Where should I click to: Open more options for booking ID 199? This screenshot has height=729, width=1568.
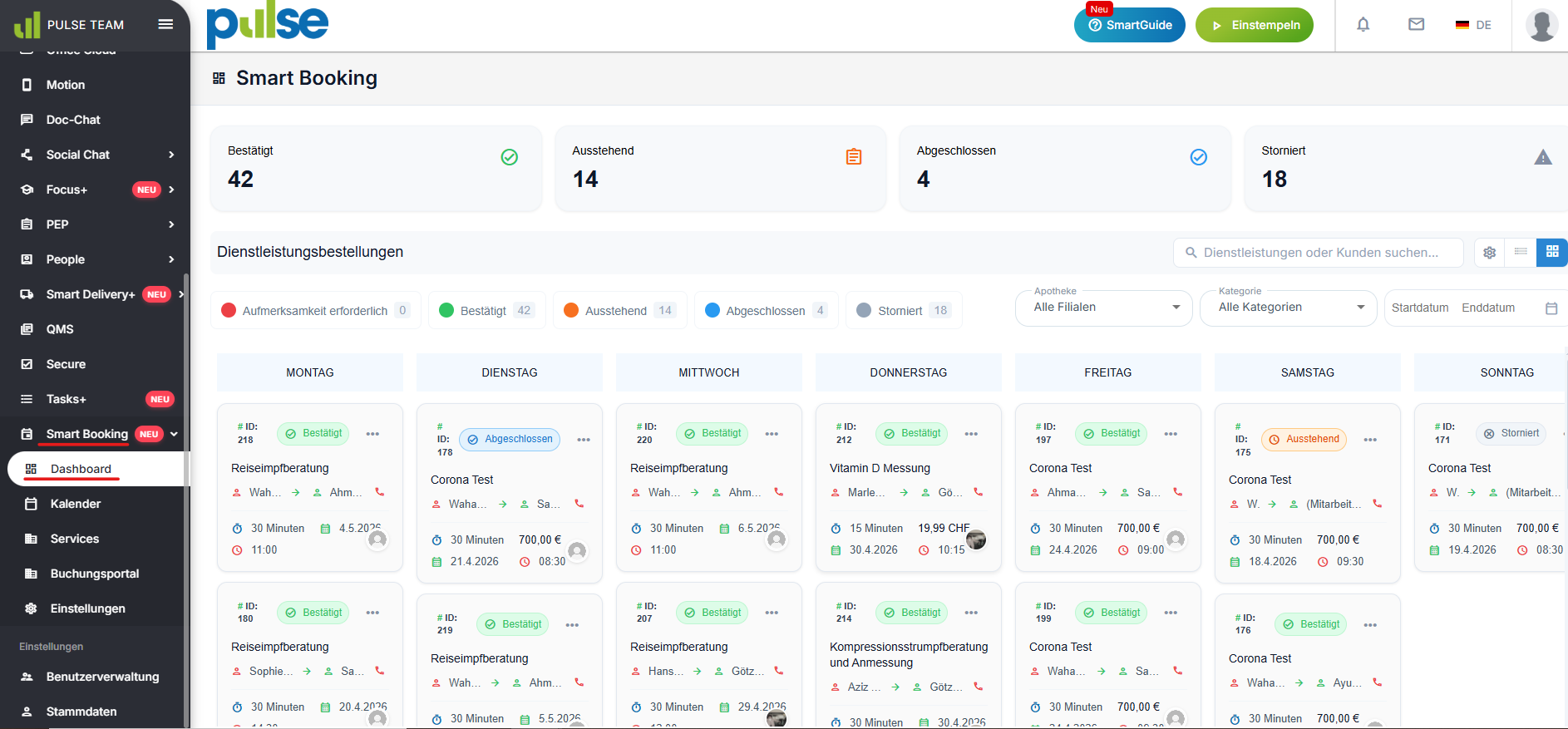(x=1171, y=613)
